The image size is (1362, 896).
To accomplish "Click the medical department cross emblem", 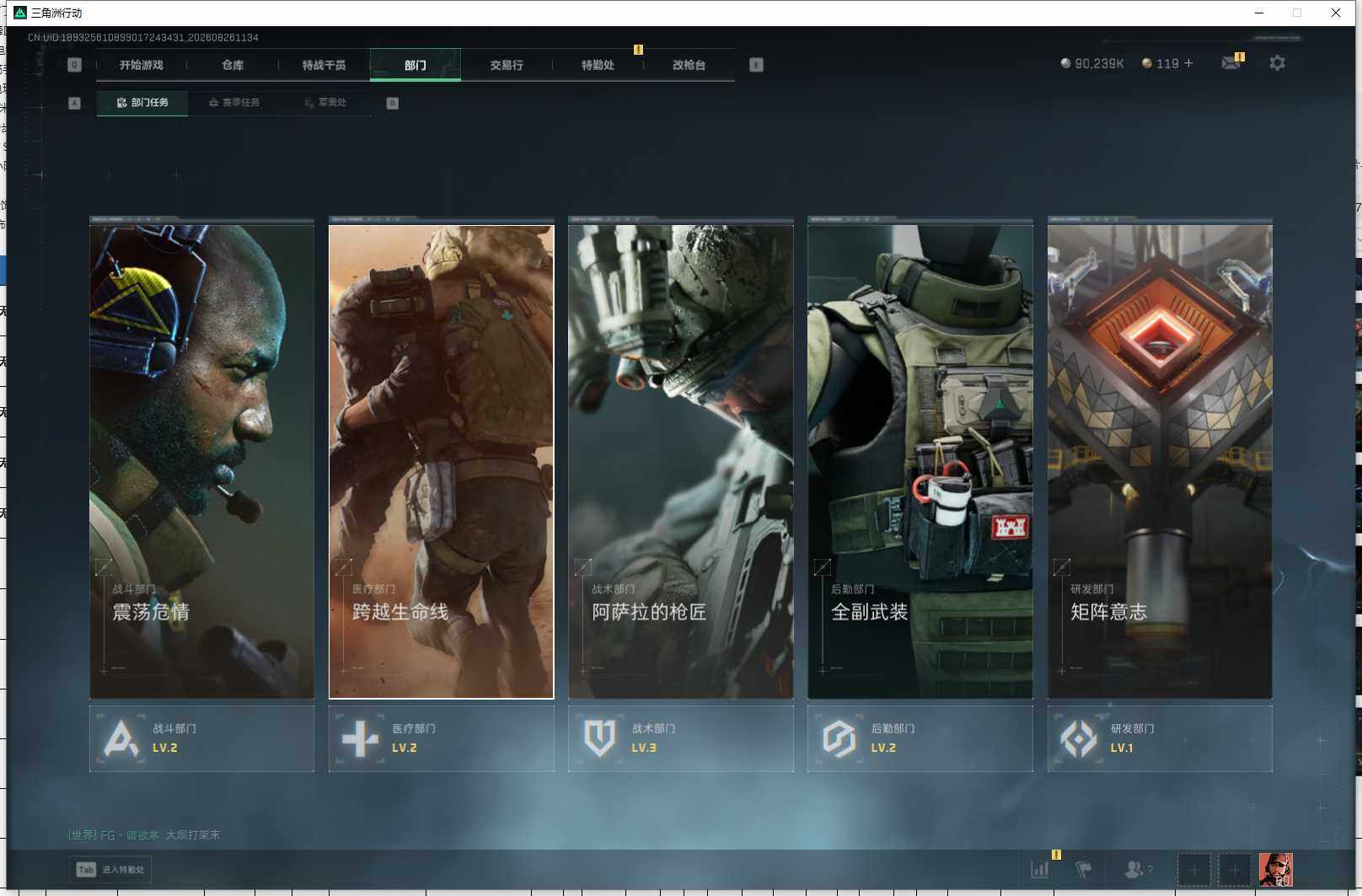I will point(361,738).
